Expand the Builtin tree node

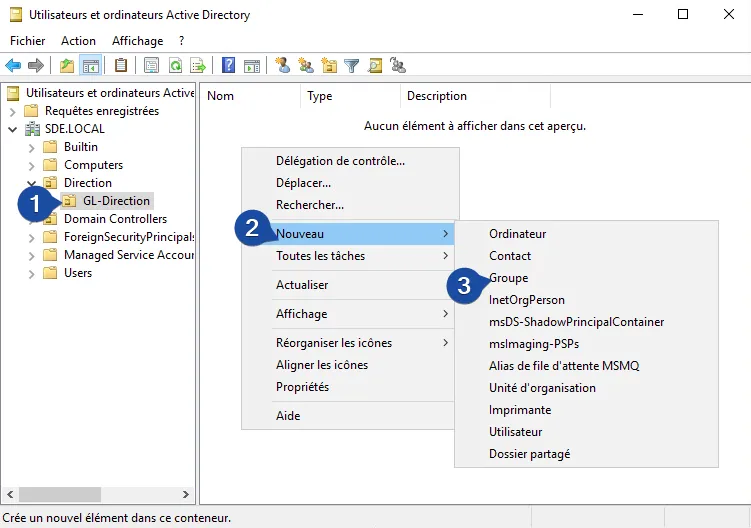pyautogui.click(x=32, y=147)
